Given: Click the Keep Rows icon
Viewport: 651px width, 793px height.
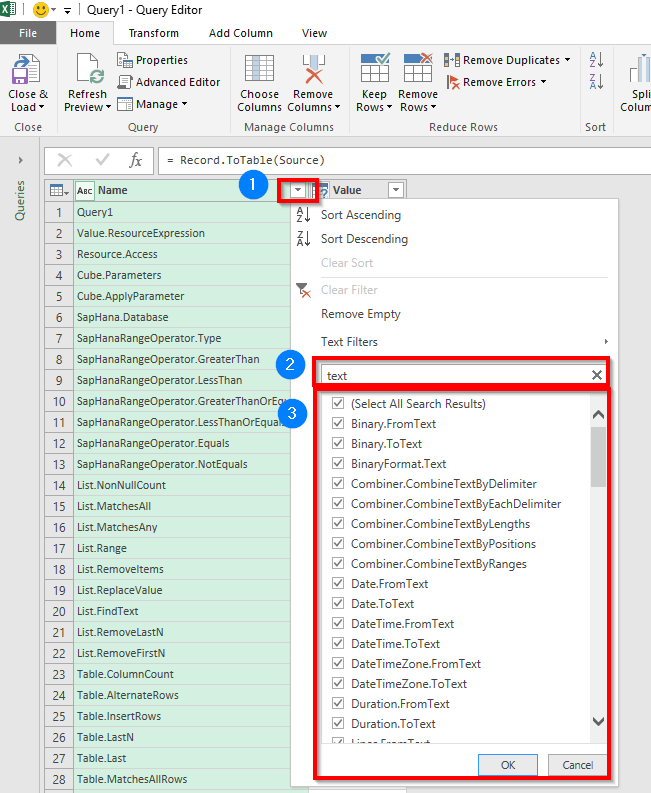Looking at the screenshot, I should pyautogui.click(x=376, y=70).
